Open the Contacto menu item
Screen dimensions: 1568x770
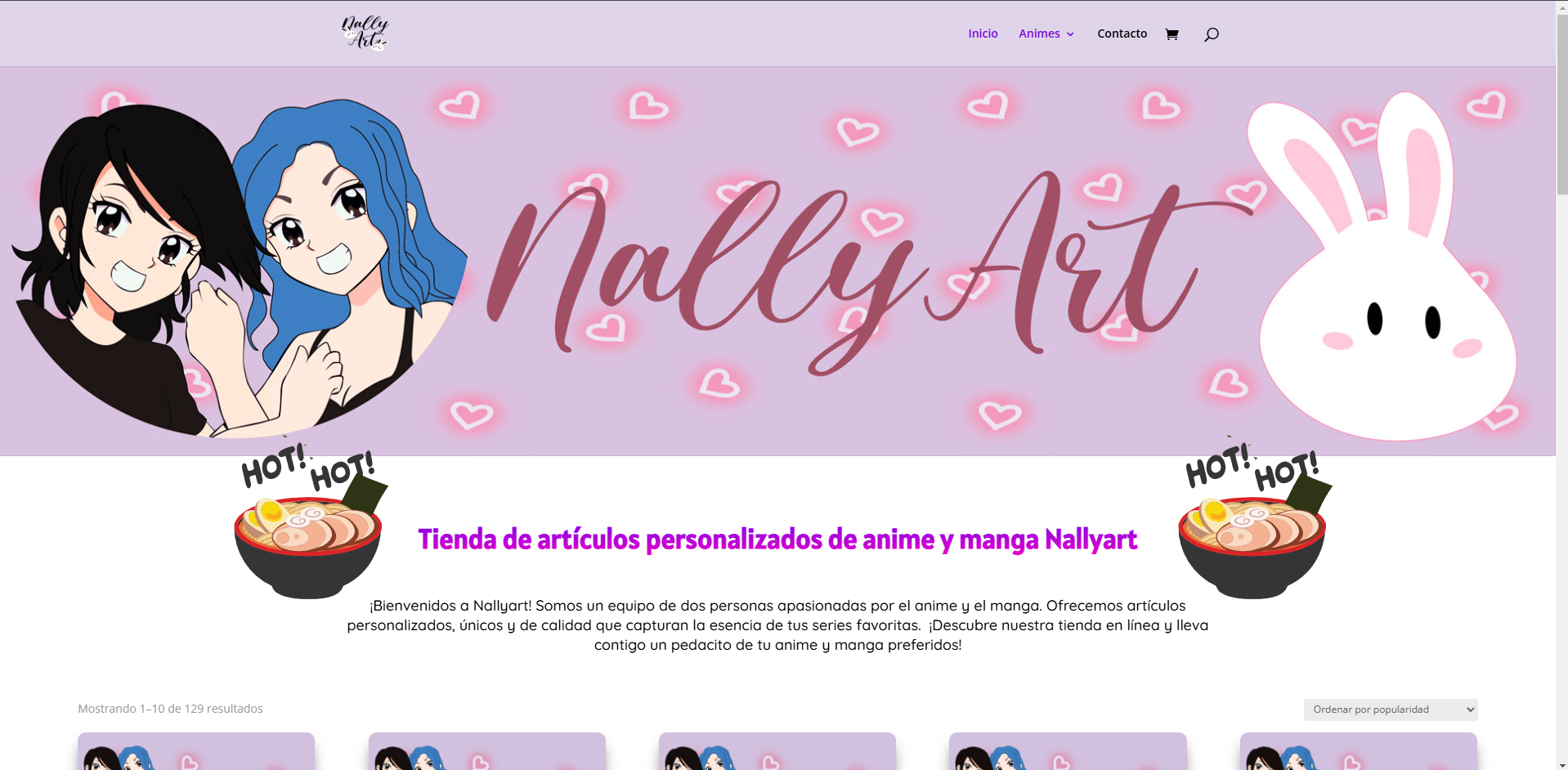(1122, 34)
